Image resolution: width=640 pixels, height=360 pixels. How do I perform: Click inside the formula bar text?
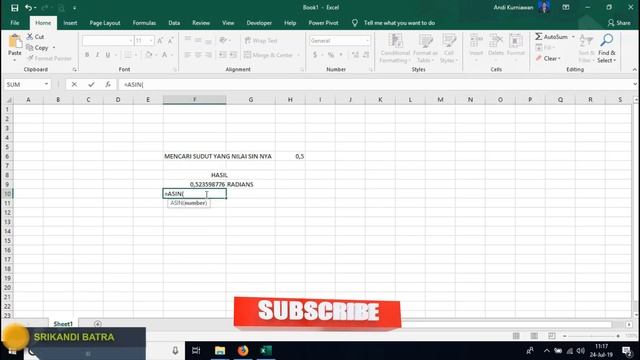click(134, 84)
